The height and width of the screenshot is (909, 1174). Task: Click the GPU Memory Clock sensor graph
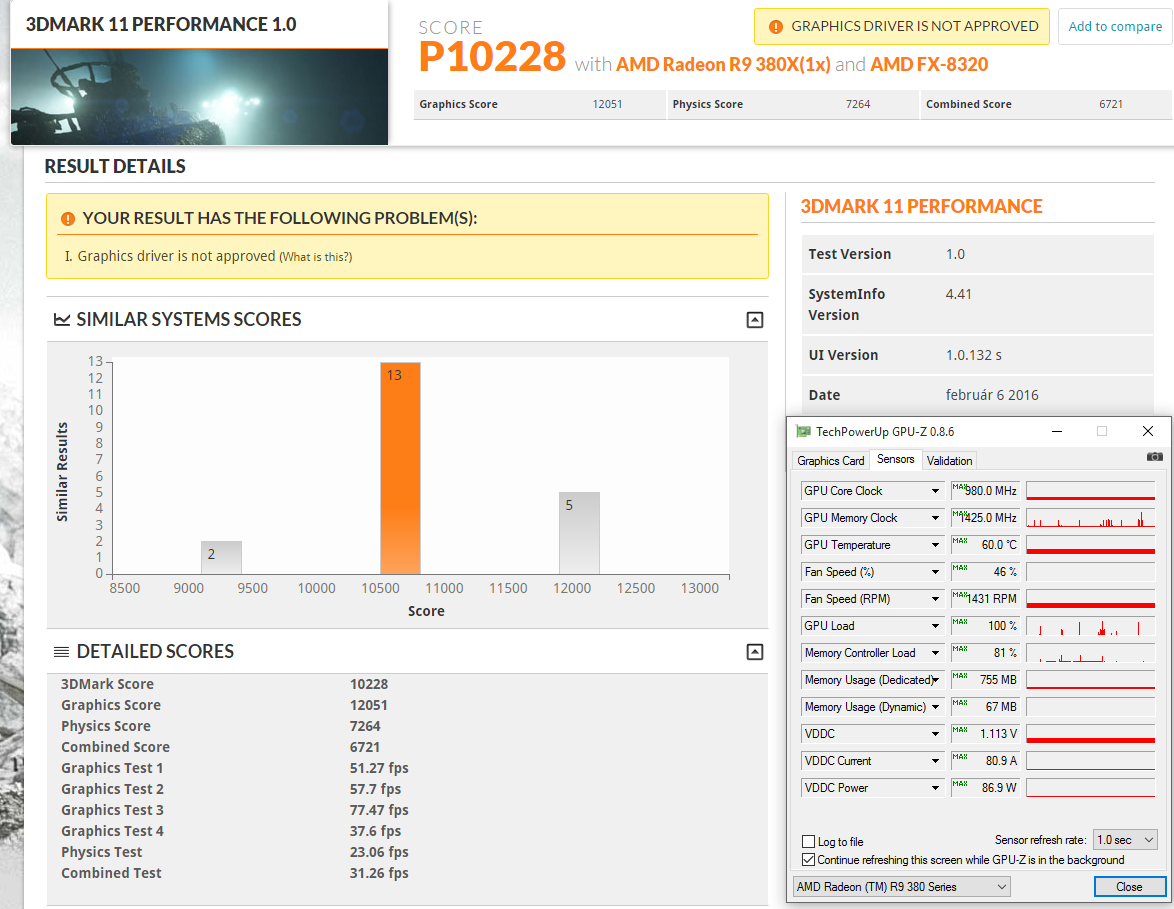click(1090, 518)
